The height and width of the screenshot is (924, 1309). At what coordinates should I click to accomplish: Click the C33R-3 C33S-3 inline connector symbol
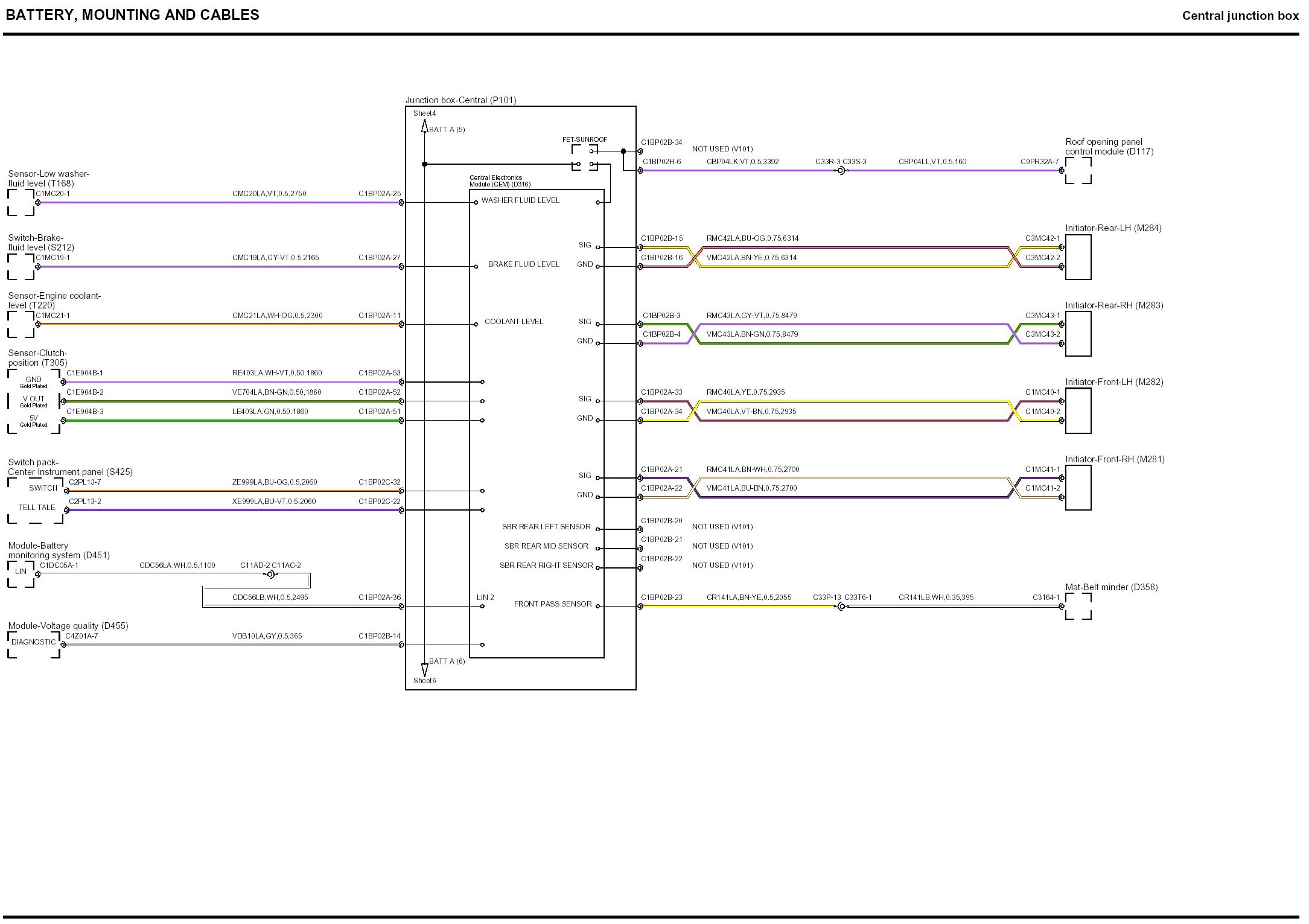point(841,171)
